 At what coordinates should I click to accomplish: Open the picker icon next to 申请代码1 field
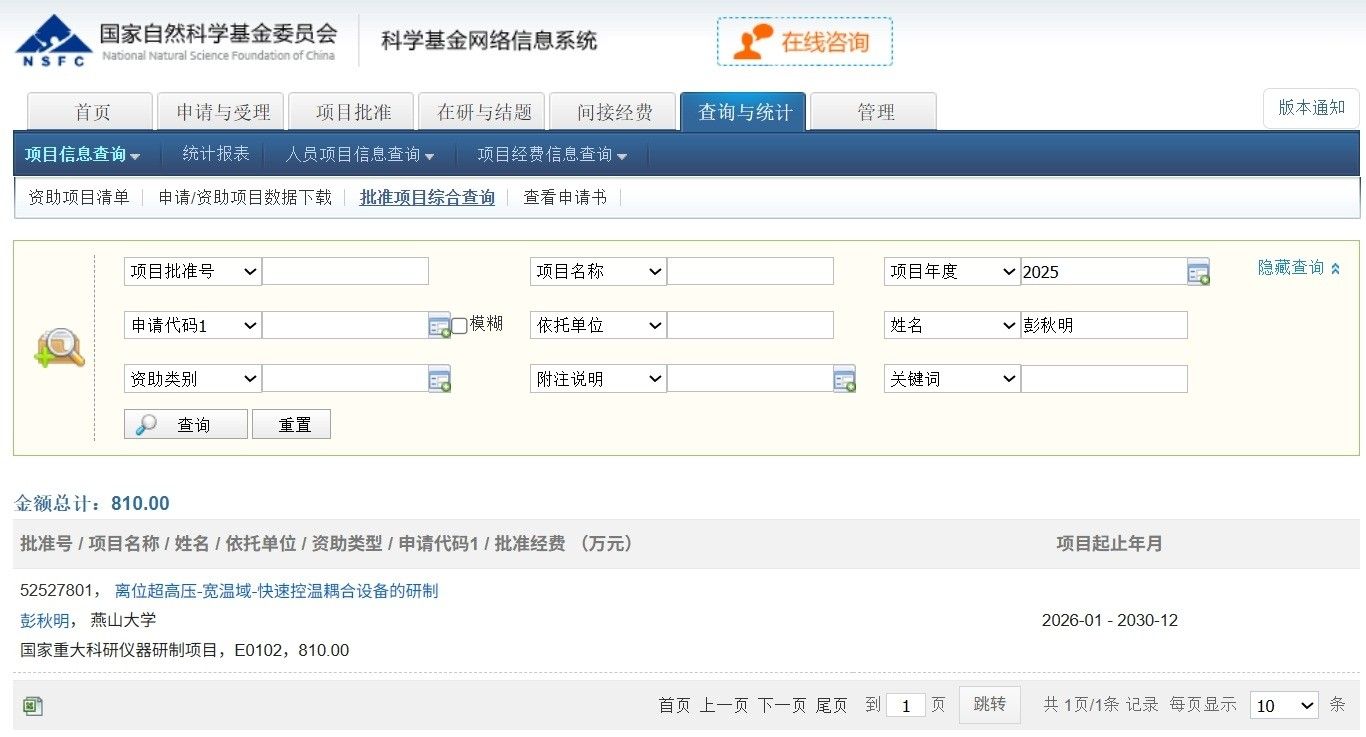[x=439, y=326]
